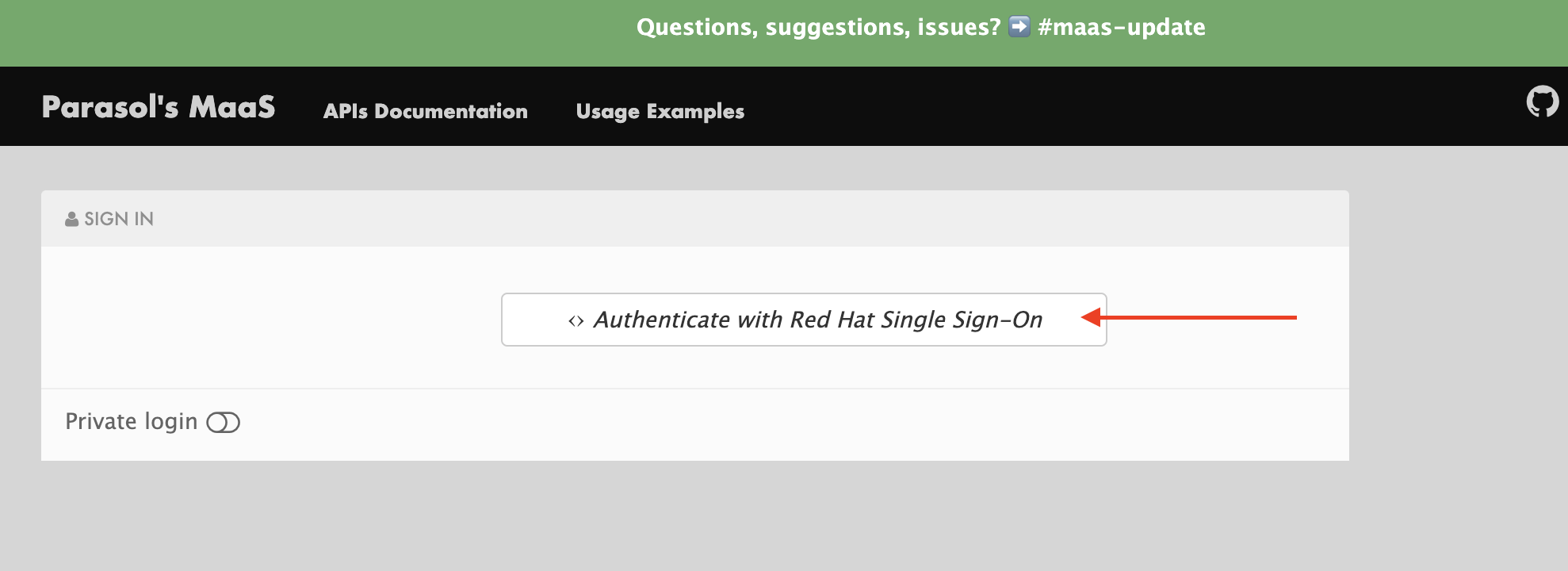Screen dimensions: 1568x571
Task: Click a blank spot of the black navigation bar
Action: (x=1110, y=107)
